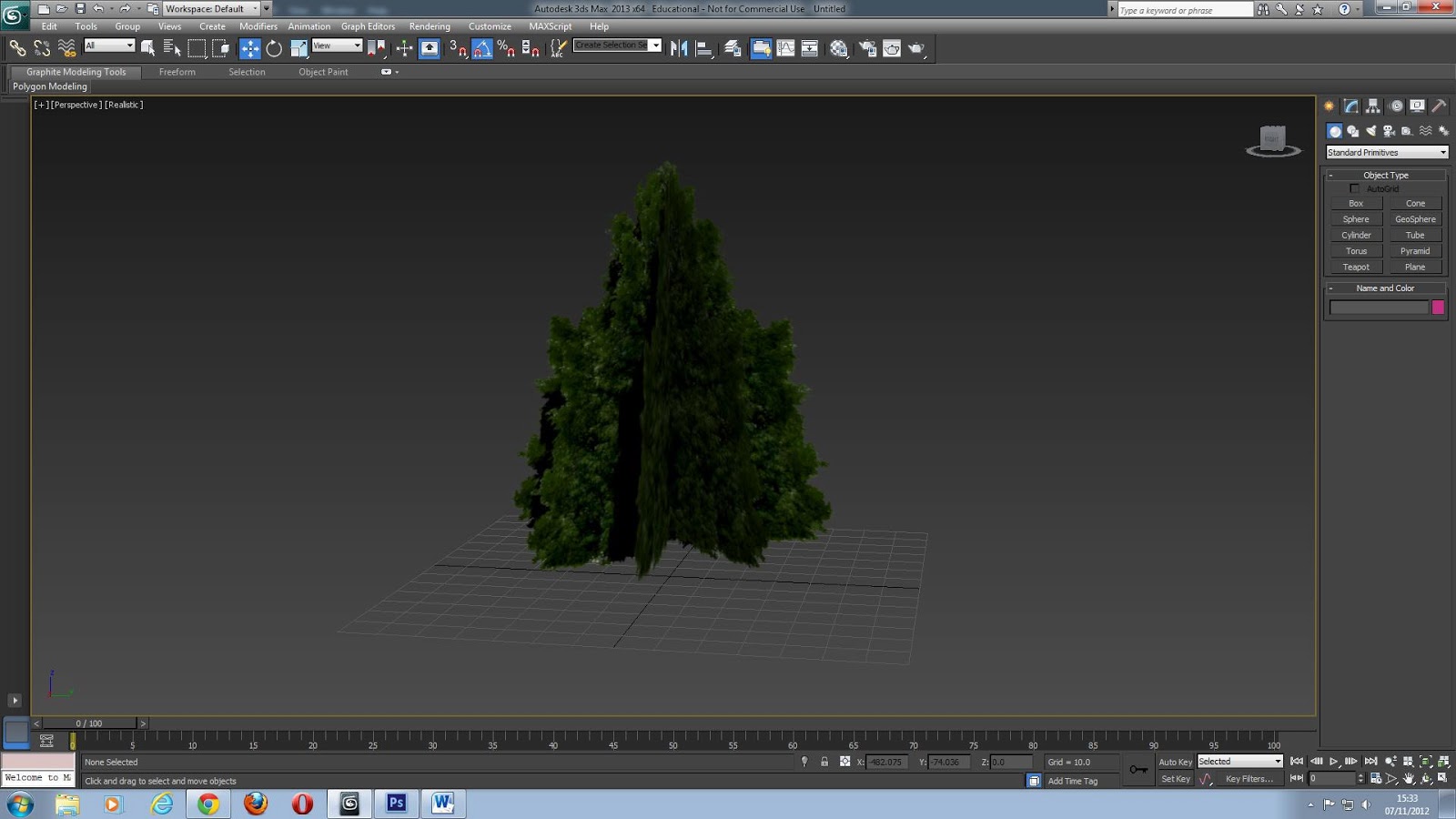Collapse the Name and Color rollout
The image size is (1456, 819).
coord(1385,288)
